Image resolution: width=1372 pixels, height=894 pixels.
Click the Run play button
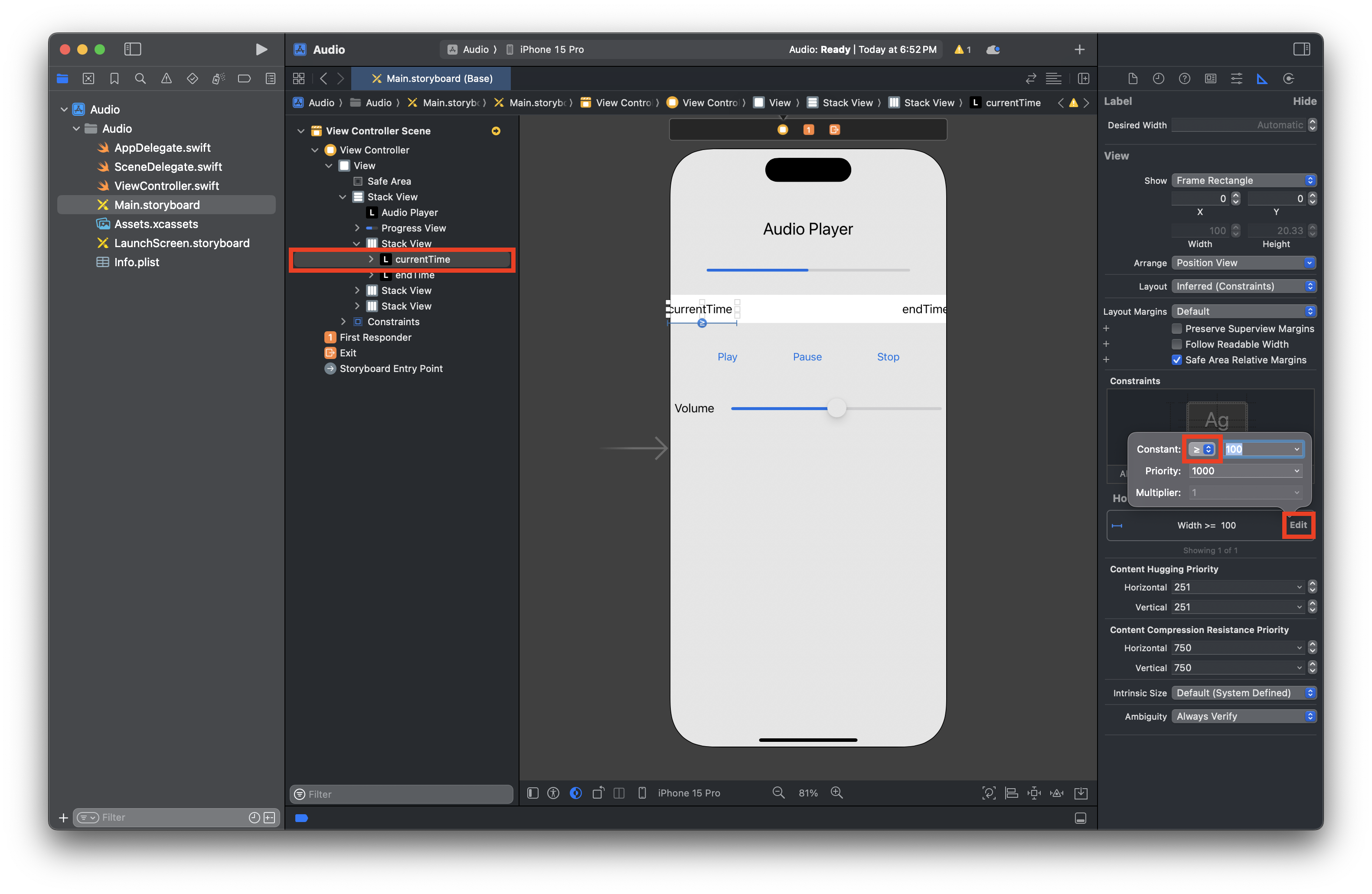click(261, 49)
